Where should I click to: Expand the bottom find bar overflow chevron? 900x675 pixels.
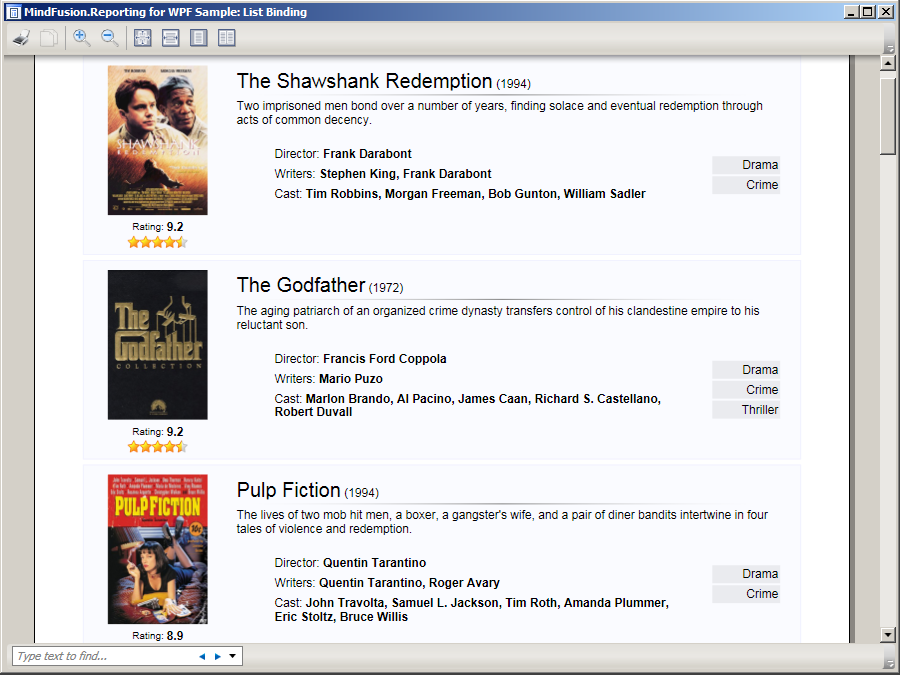click(889, 663)
